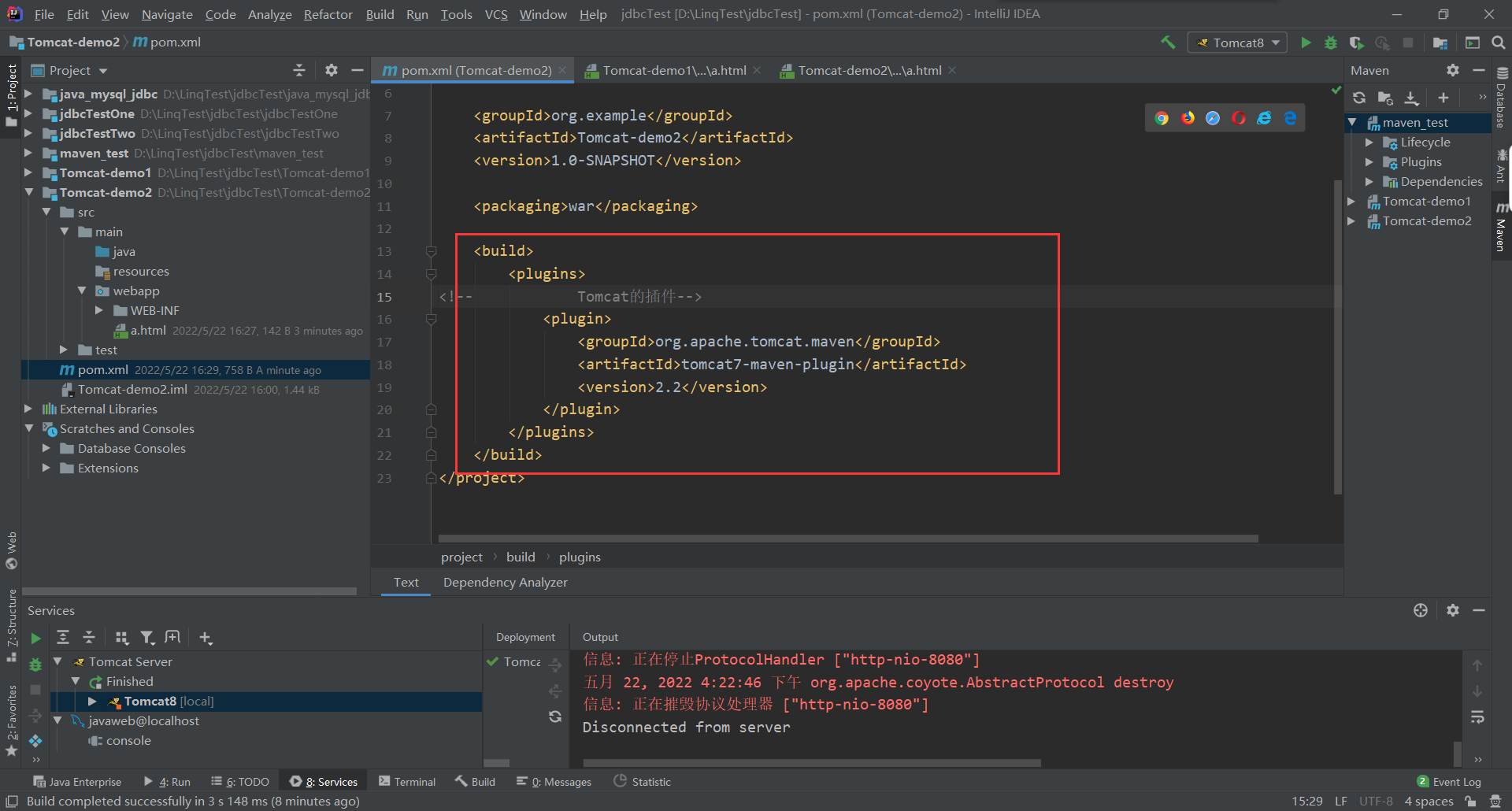Open the Terminal tool window button

(x=407, y=782)
